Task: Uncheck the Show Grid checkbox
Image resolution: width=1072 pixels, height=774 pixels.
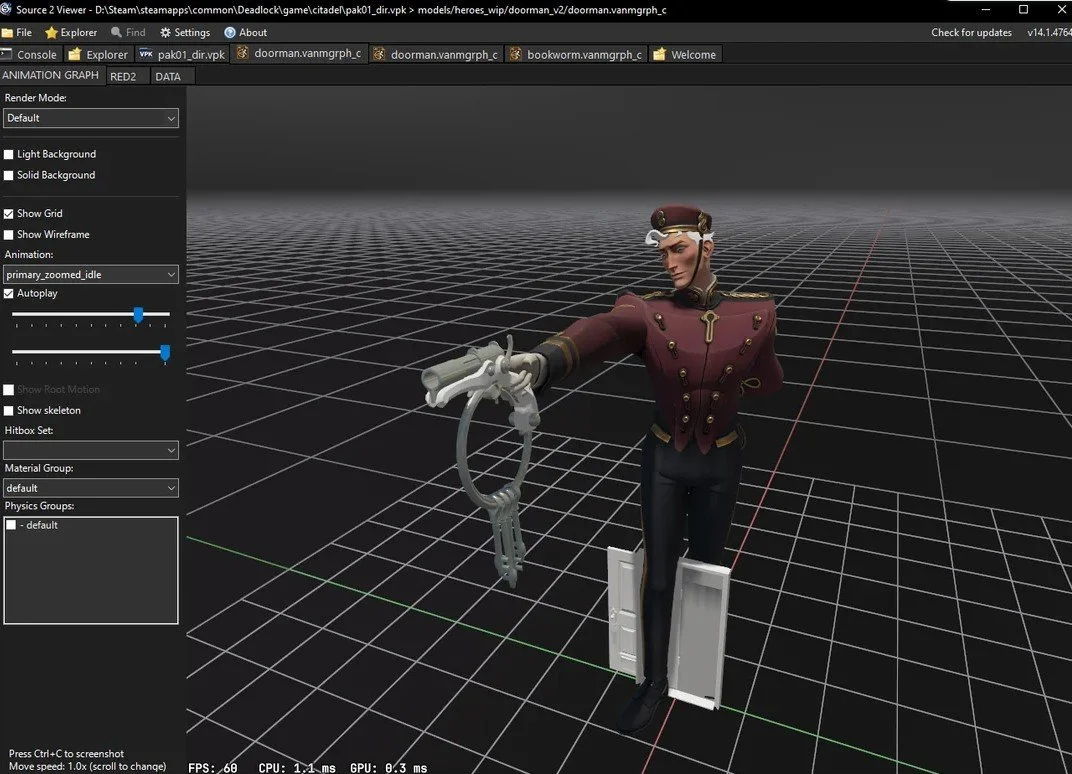Action: point(9,214)
